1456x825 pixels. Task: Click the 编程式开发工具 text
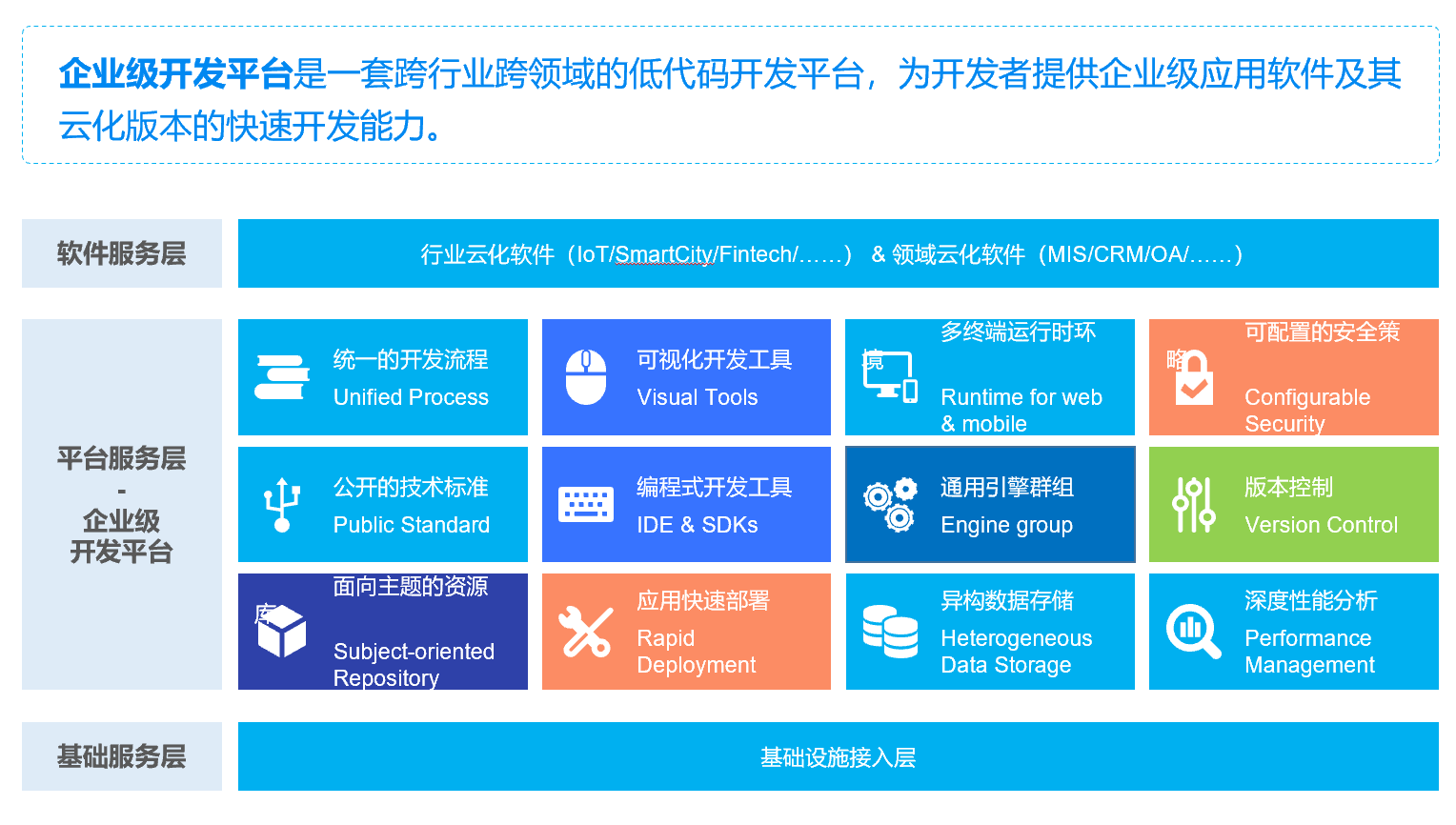715,487
